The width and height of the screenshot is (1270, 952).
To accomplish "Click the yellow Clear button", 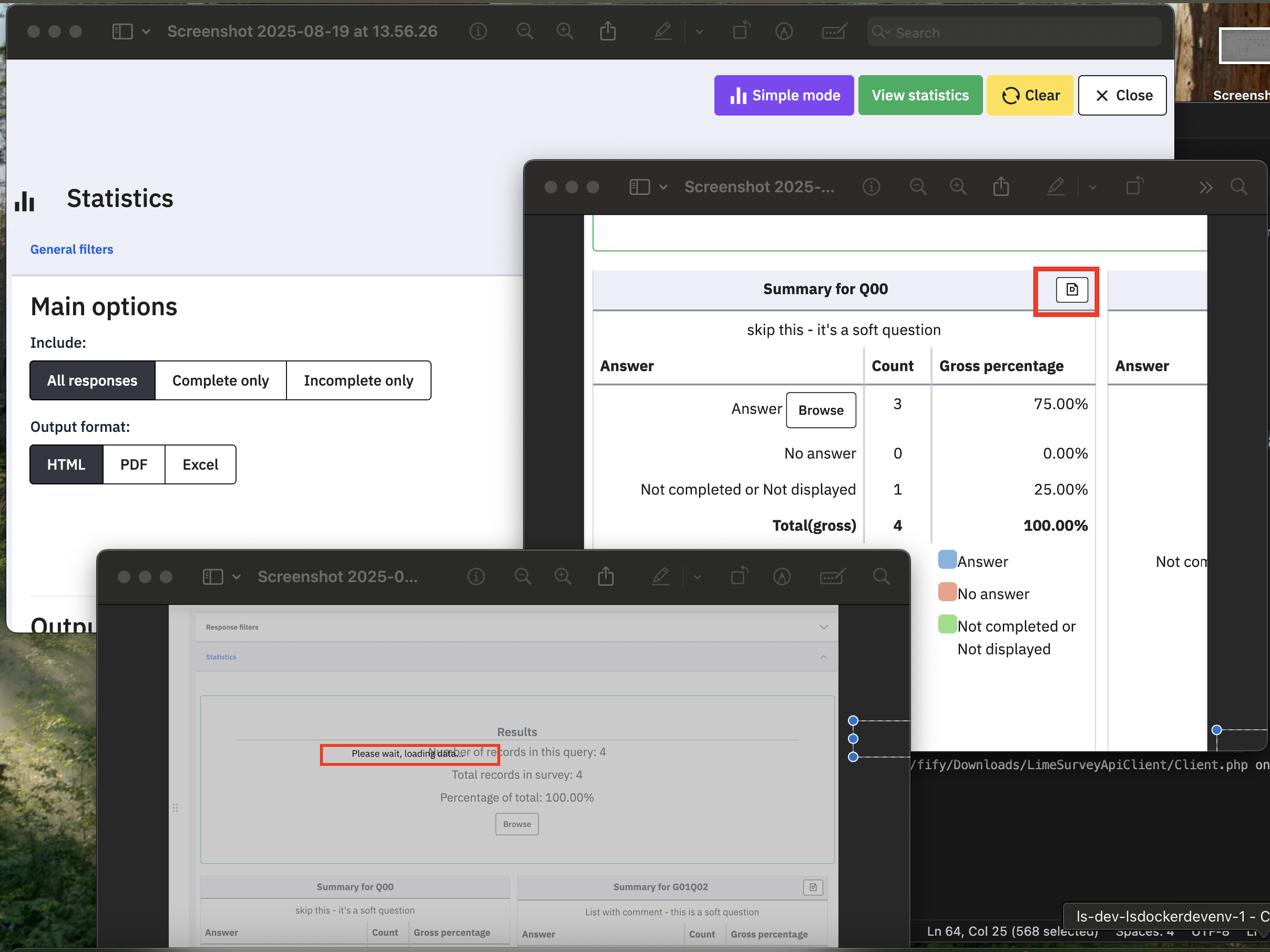I will pyautogui.click(x=1030, y=95).
